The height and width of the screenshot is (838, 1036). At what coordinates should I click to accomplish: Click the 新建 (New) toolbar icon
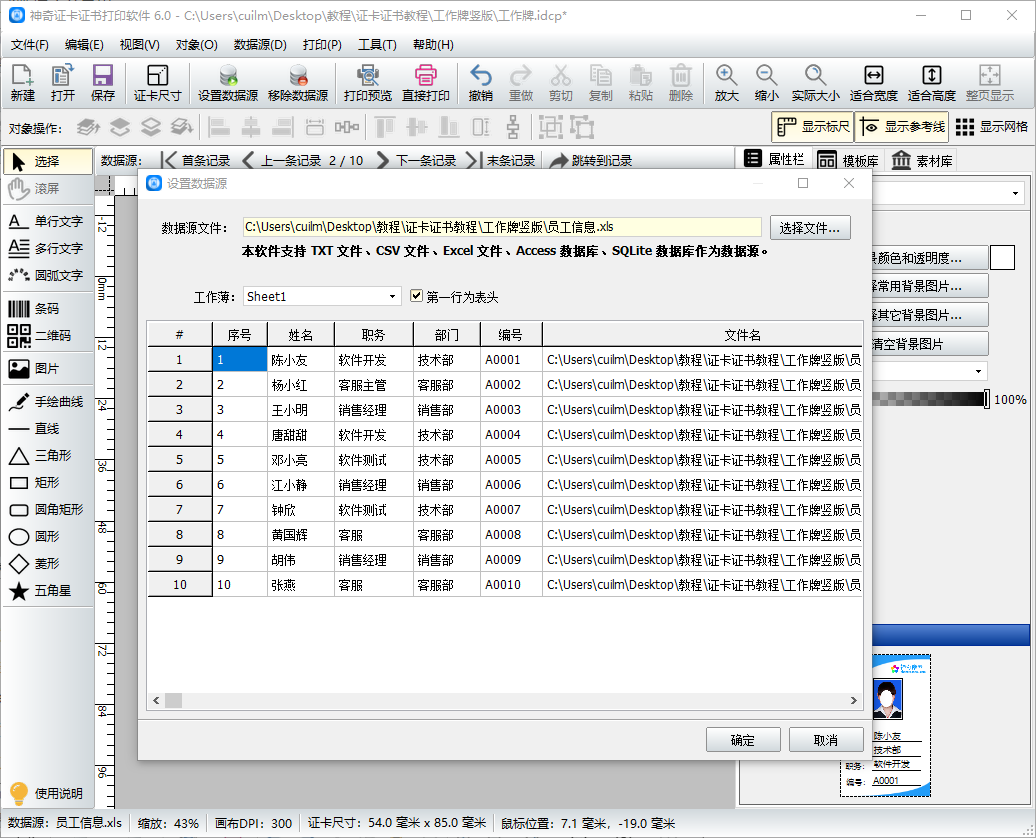click(x=22, y=83)
